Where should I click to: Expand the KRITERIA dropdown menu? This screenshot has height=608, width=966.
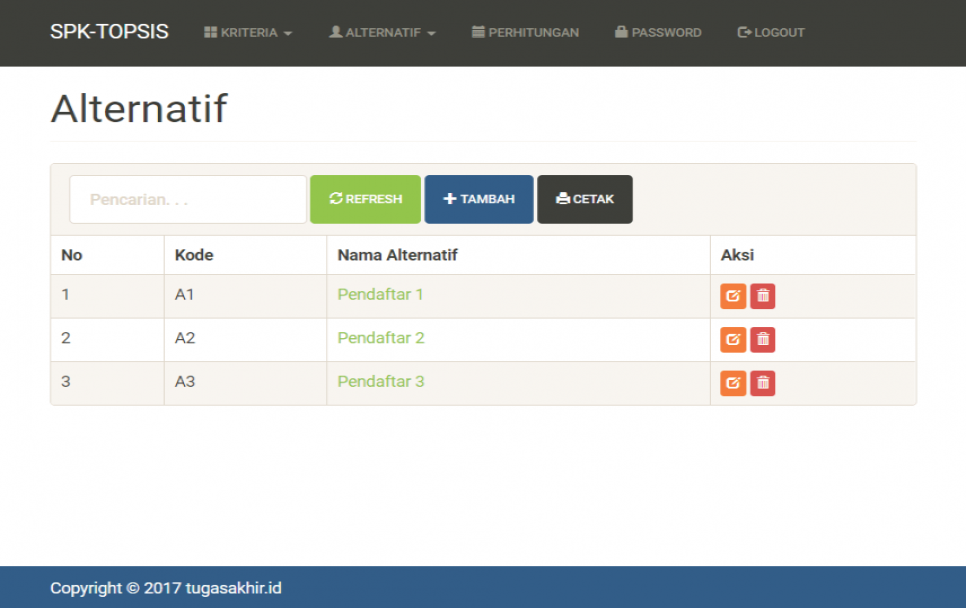pyautogui.click(x=248, y=32)
